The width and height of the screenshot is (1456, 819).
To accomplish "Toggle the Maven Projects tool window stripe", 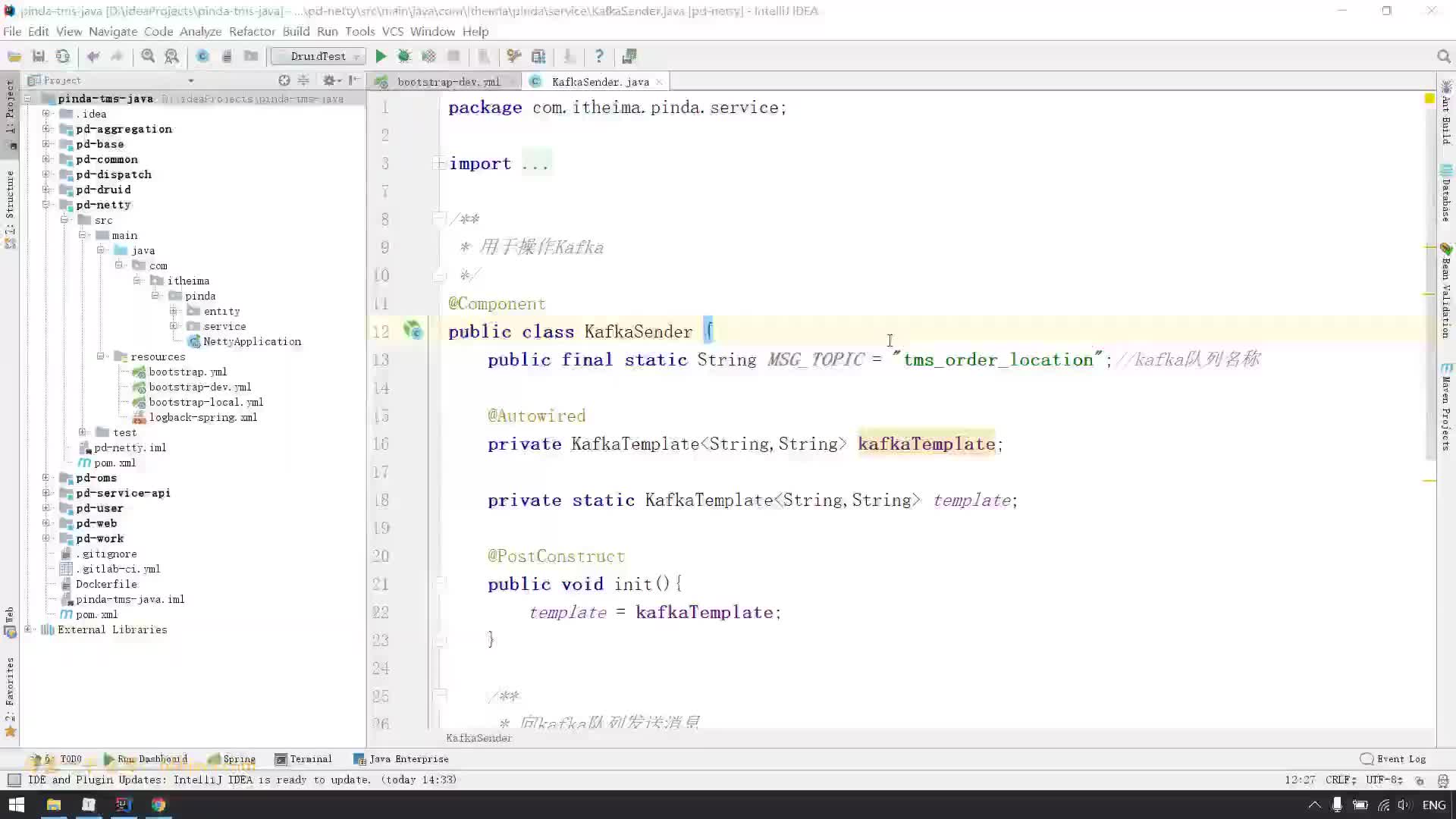I will (1446, 406).
